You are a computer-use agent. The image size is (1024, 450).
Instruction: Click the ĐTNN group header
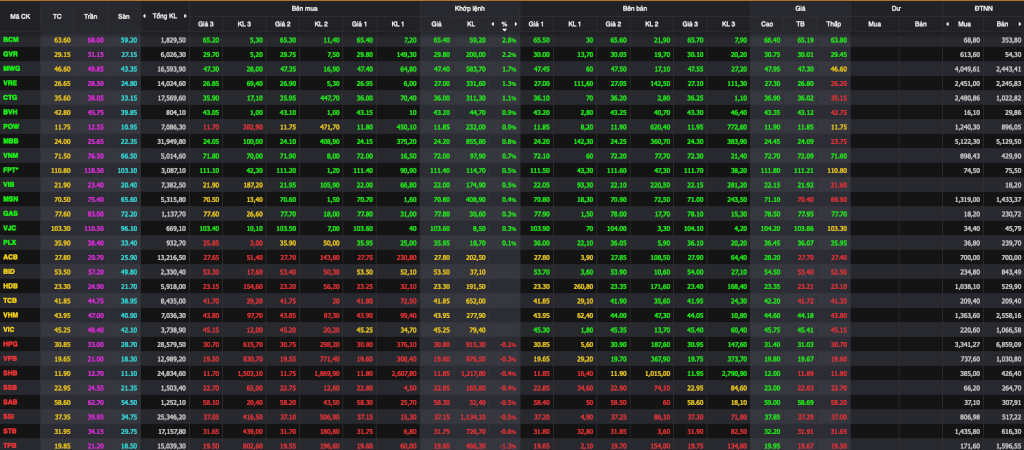tap(983, 8)
